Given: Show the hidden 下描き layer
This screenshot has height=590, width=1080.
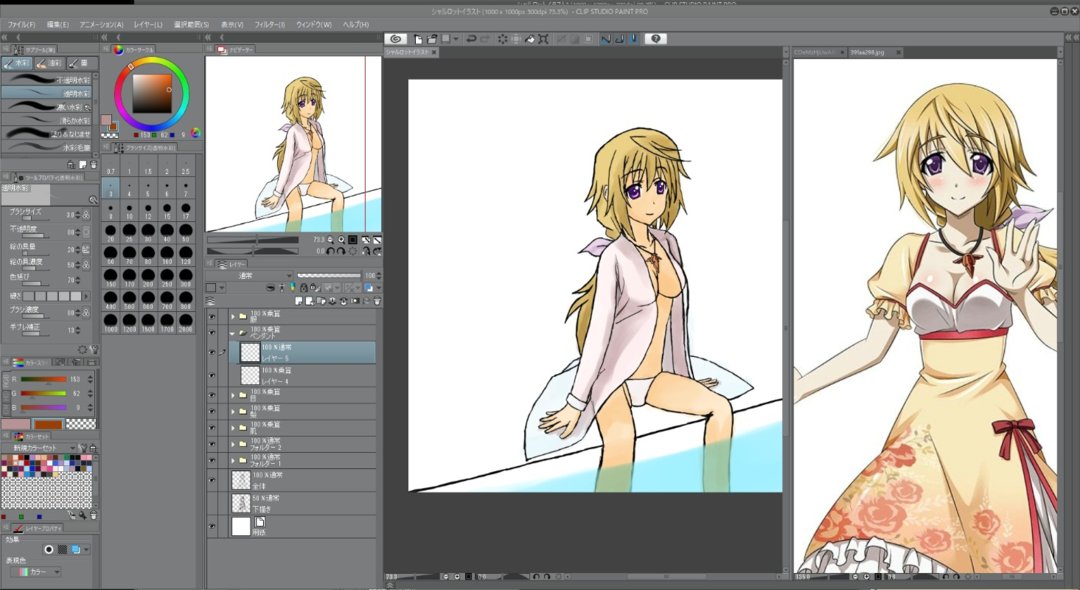Looking at the screenshot, I should 212,503.
